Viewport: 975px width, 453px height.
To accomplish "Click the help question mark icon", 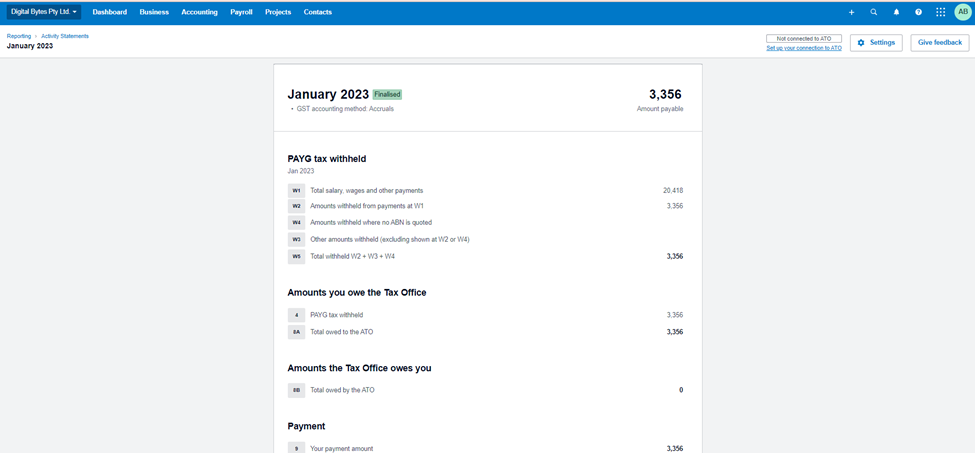I will click(x=919, y=12).
